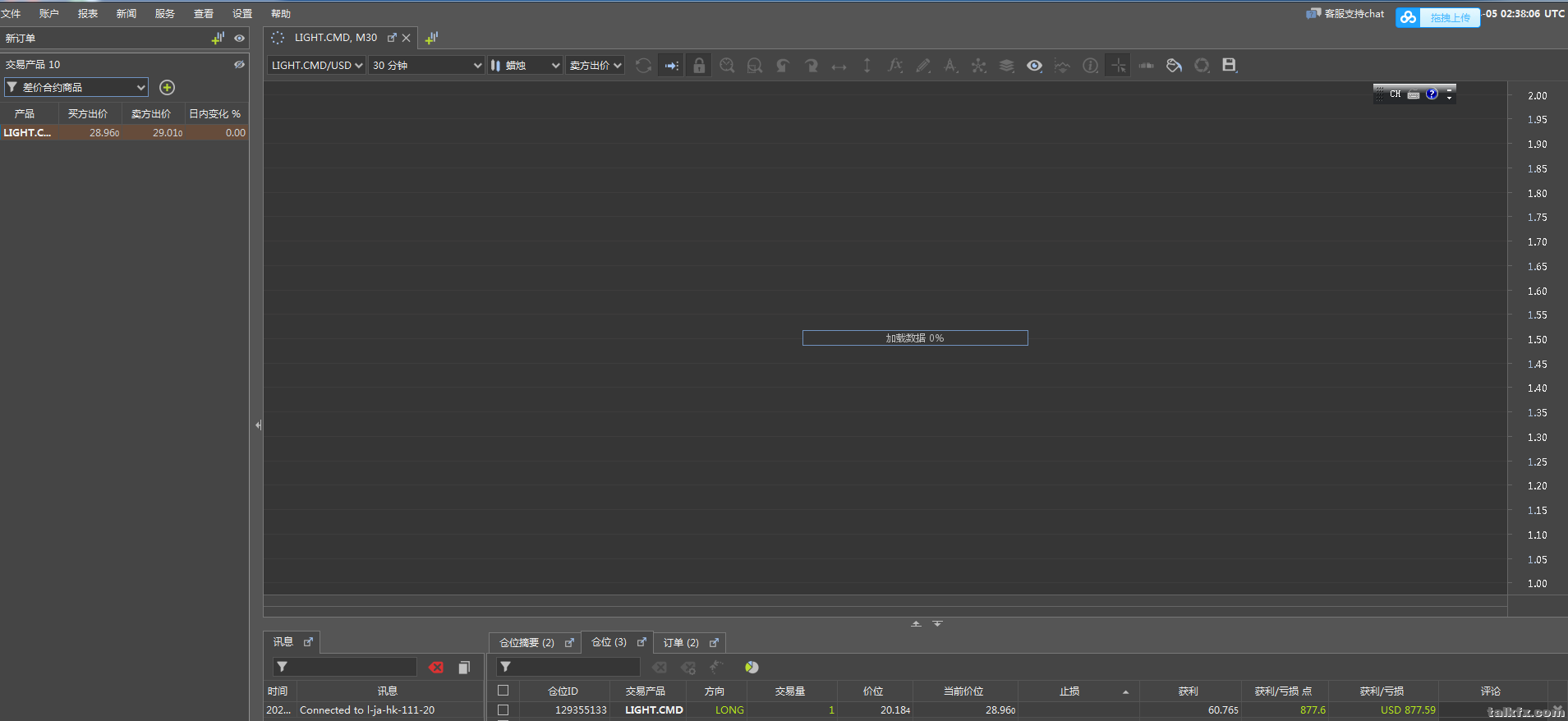Detach the 讯息 panel pop-out icon
The image size is (1568, 721).
(309, 642)
